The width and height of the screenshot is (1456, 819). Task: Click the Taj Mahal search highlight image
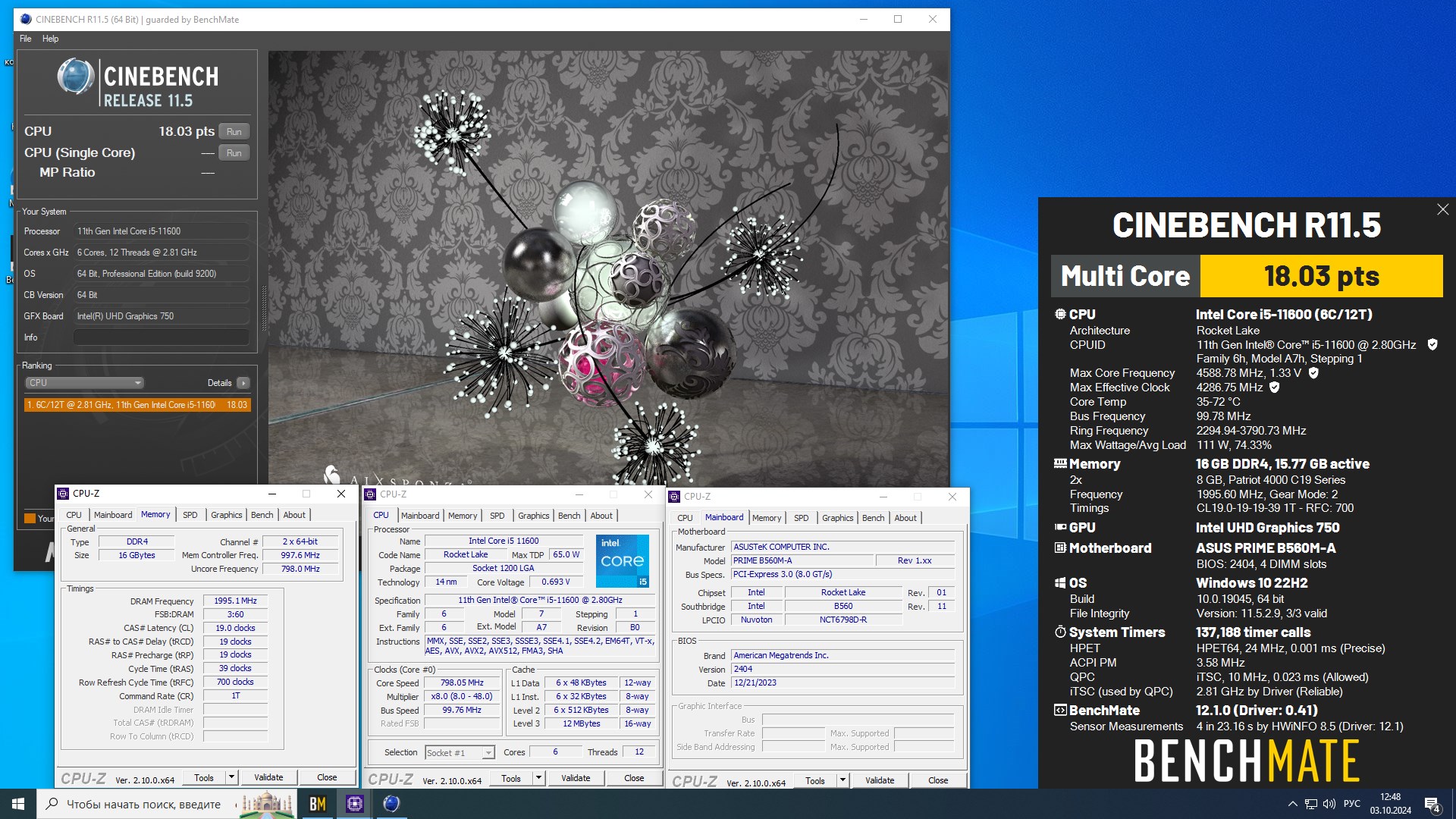[267, 804]
